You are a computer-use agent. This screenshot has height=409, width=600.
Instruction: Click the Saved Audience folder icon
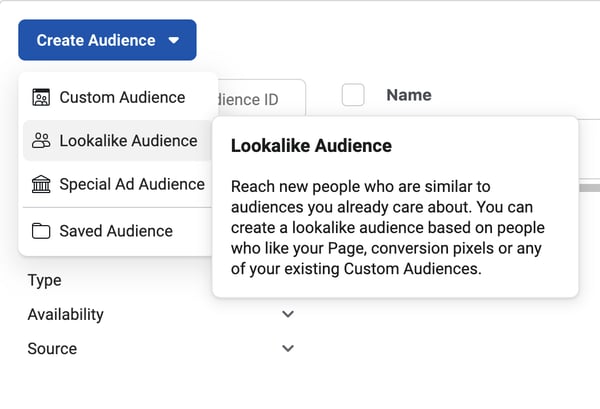(x=41, y=231)
